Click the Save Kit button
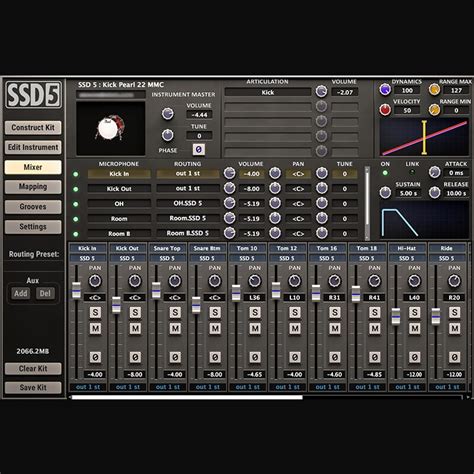Viewport: 474px width, 474px height. click(x=33, y=387)
